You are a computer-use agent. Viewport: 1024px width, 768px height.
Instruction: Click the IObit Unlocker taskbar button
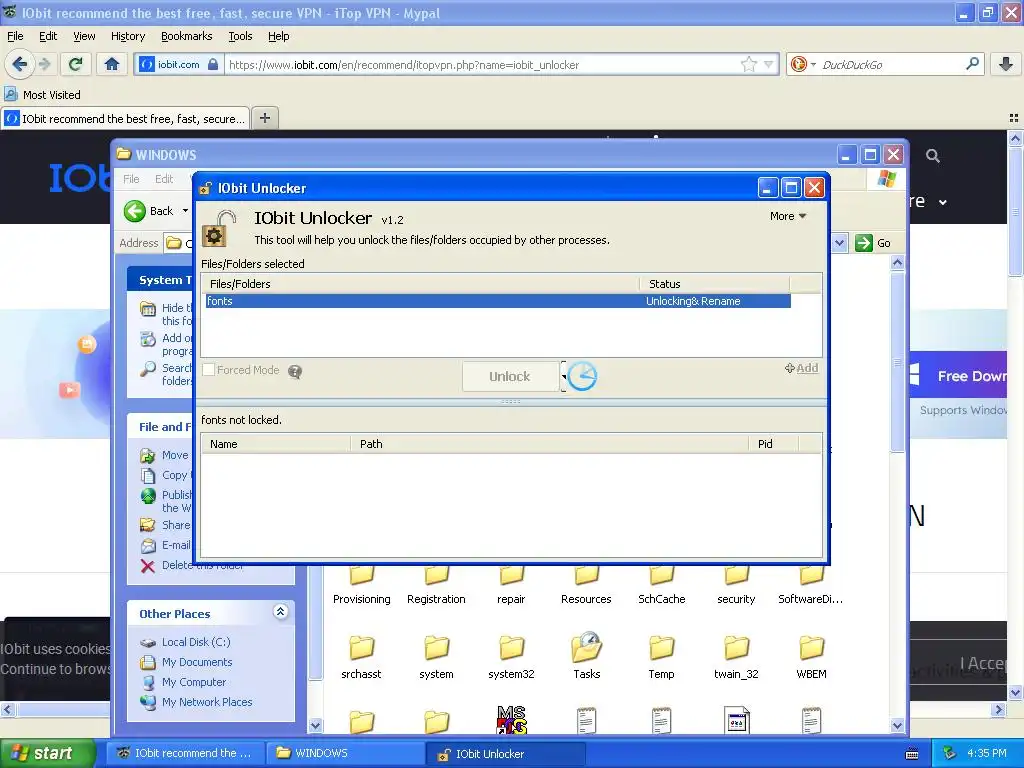click(x=505, y=754)
